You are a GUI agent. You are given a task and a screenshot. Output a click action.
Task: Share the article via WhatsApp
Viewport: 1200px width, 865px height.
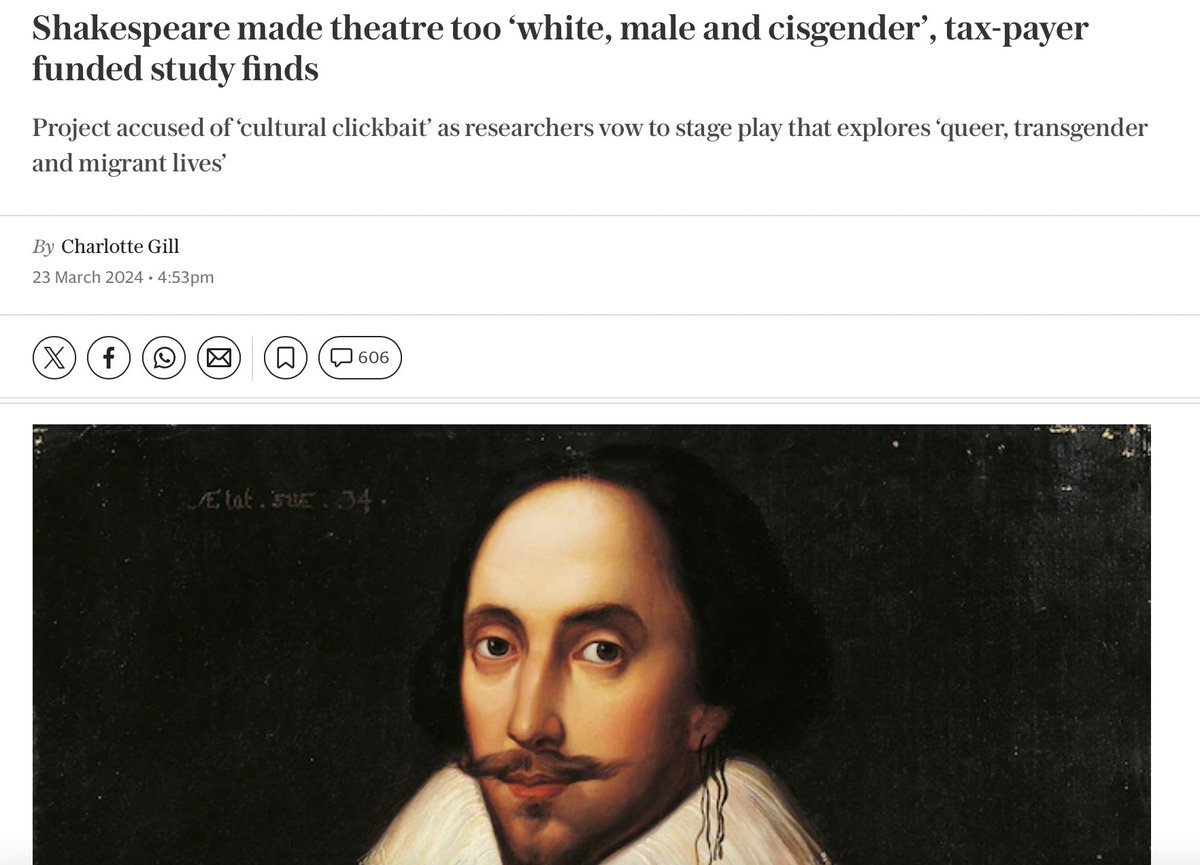pos(164,357)
